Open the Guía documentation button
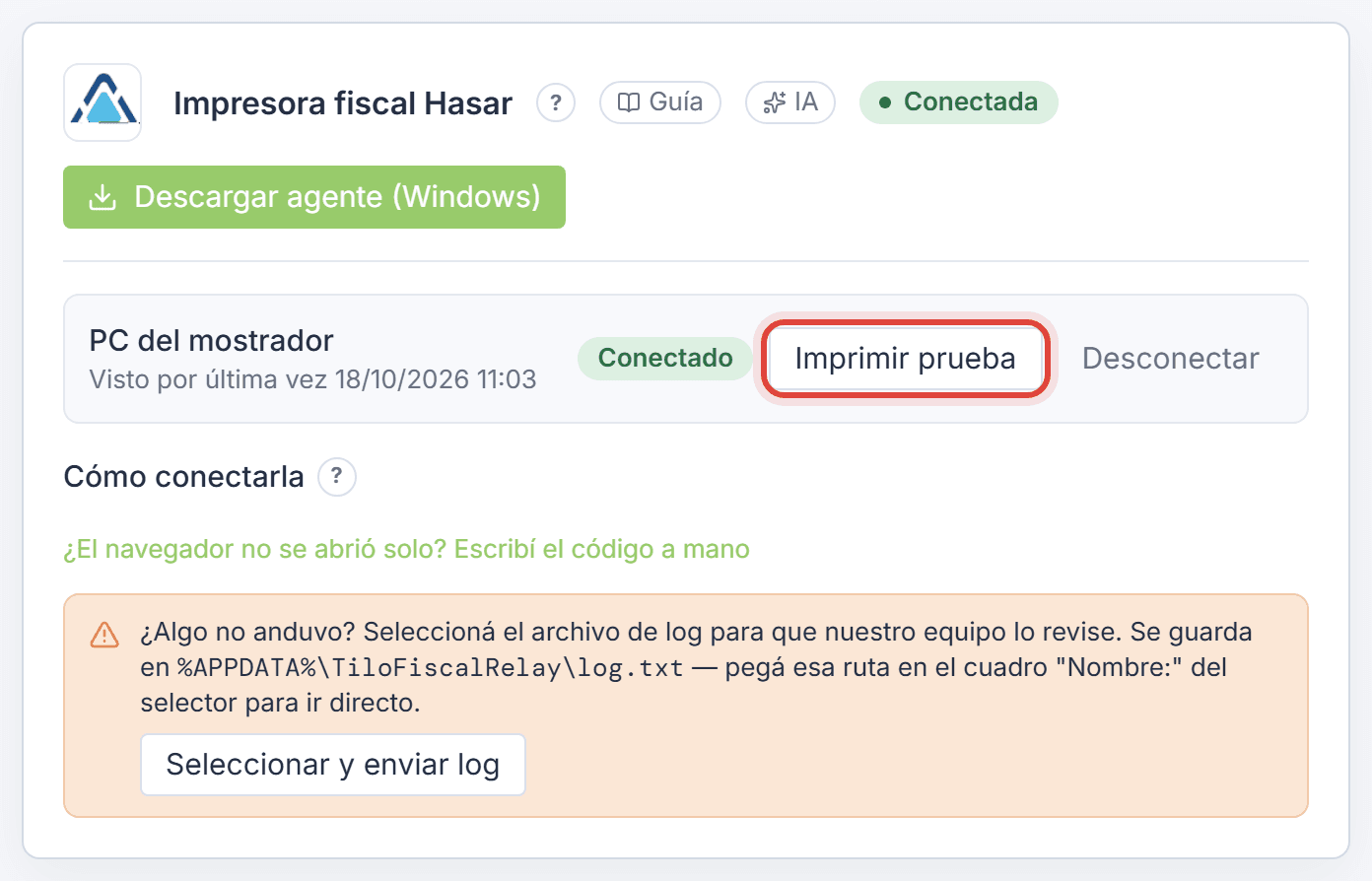Viewport: 1372px width, 881px height. click(660, 102)
